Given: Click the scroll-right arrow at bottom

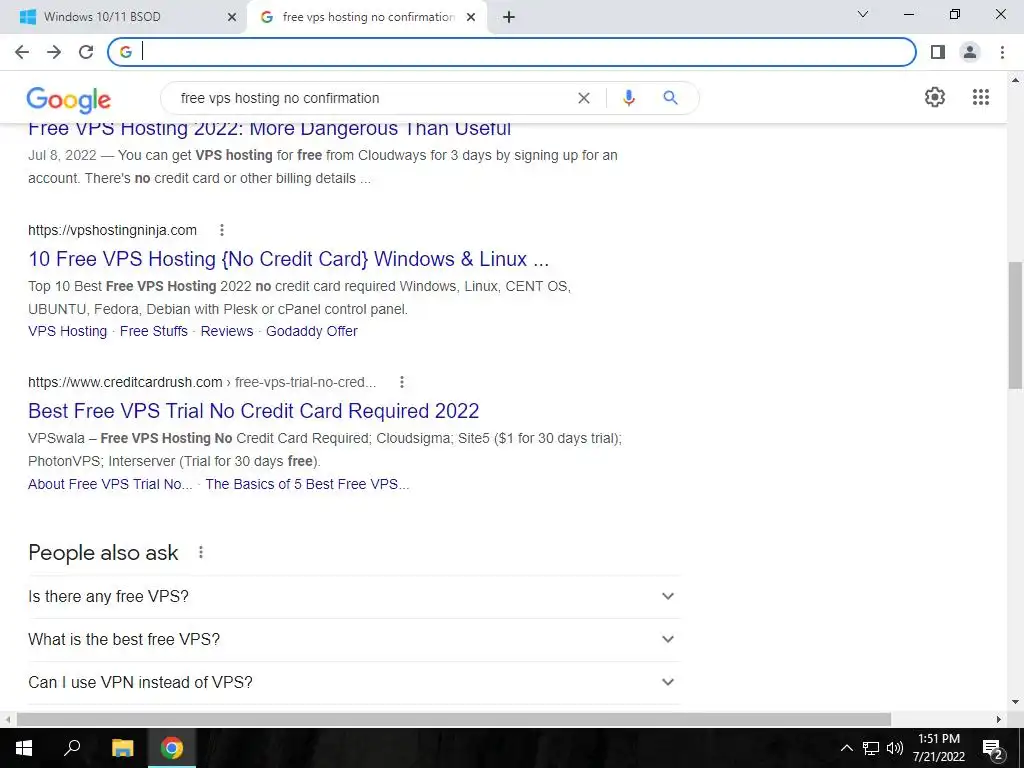Looking at the screenshot, I should click(x=999, y=719).
